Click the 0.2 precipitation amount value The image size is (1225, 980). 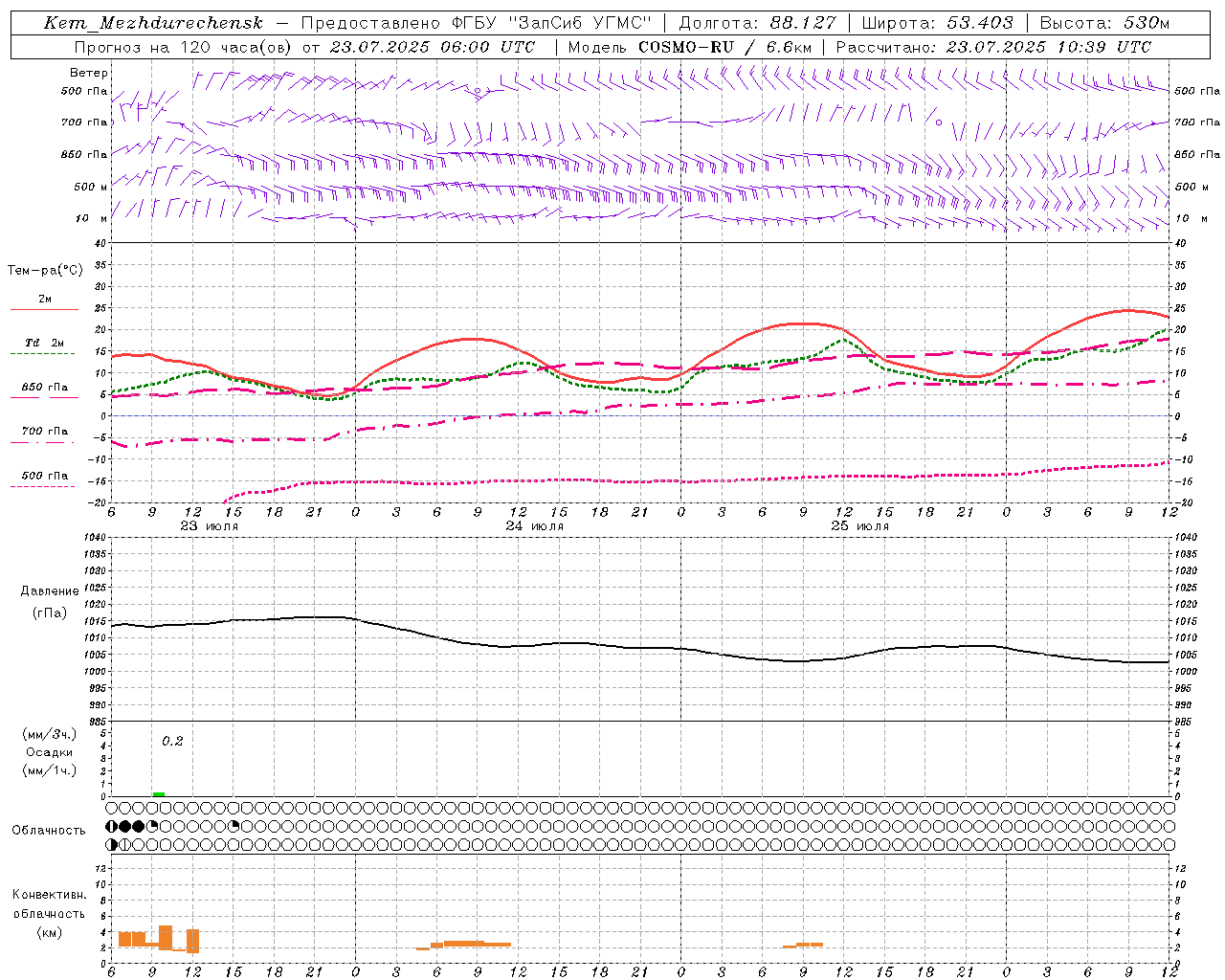point(172,742)
